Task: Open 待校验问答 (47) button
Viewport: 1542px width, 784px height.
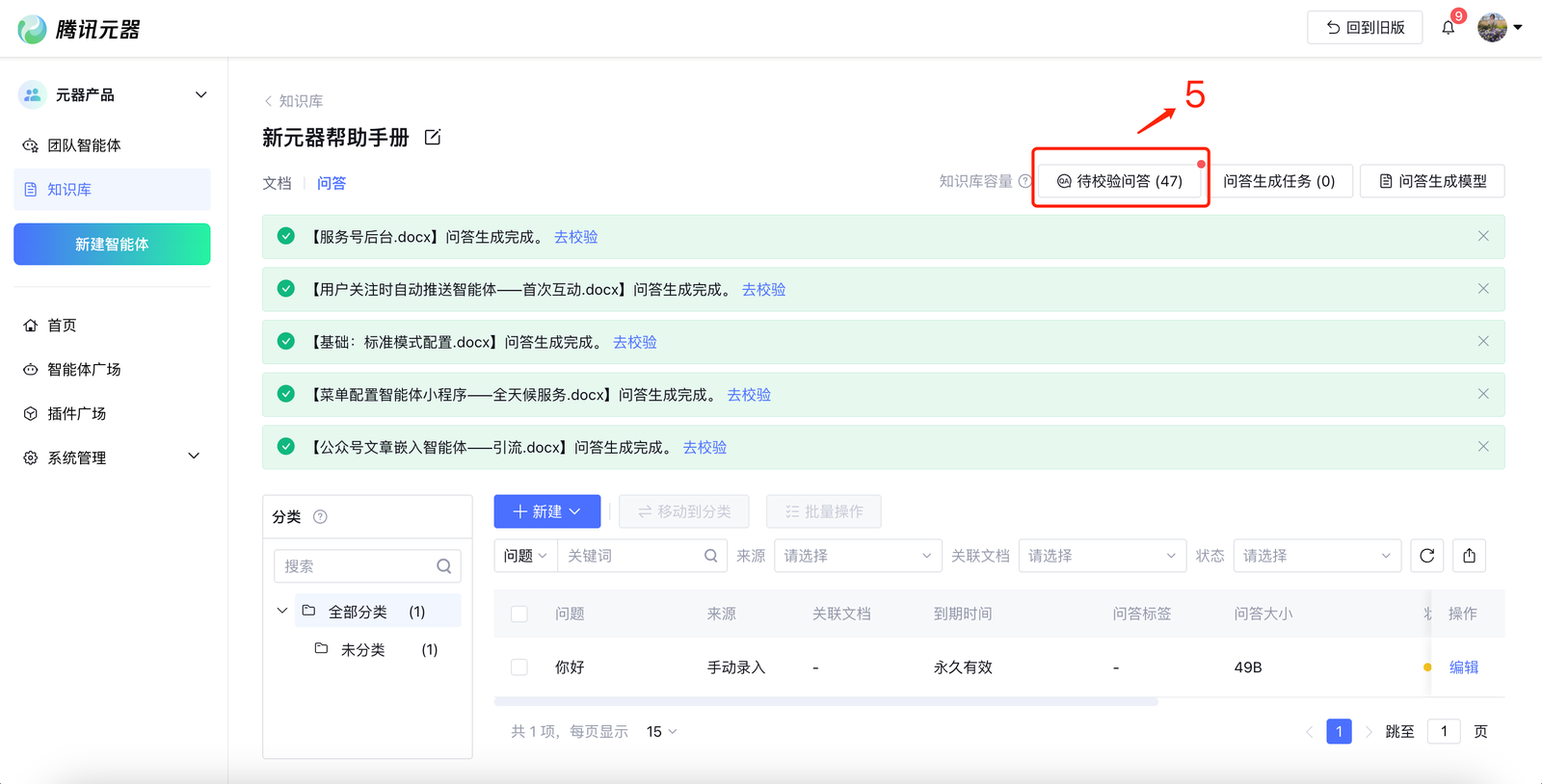Action: pos(1120,181)
